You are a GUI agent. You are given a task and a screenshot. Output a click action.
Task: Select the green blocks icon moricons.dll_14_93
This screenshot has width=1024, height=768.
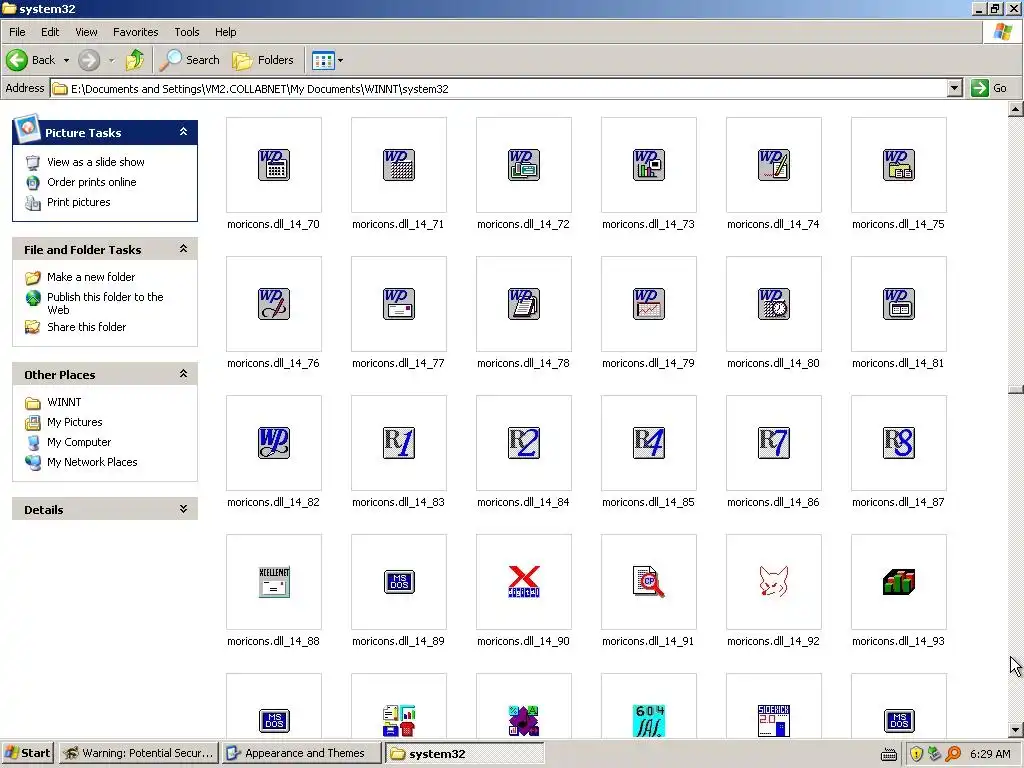[899, 583]
